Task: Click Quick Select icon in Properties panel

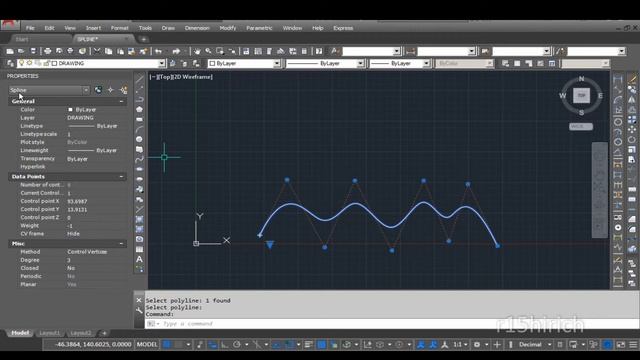Action: (124, 90)
